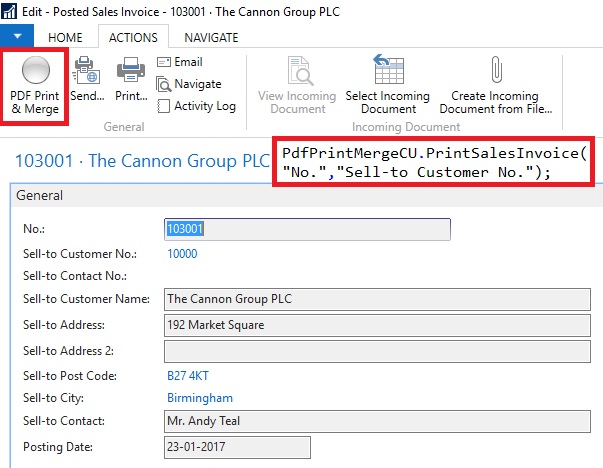
Task: Click the page heading 103001 · The Cannon Group PLC
Action: click(142, 161)
